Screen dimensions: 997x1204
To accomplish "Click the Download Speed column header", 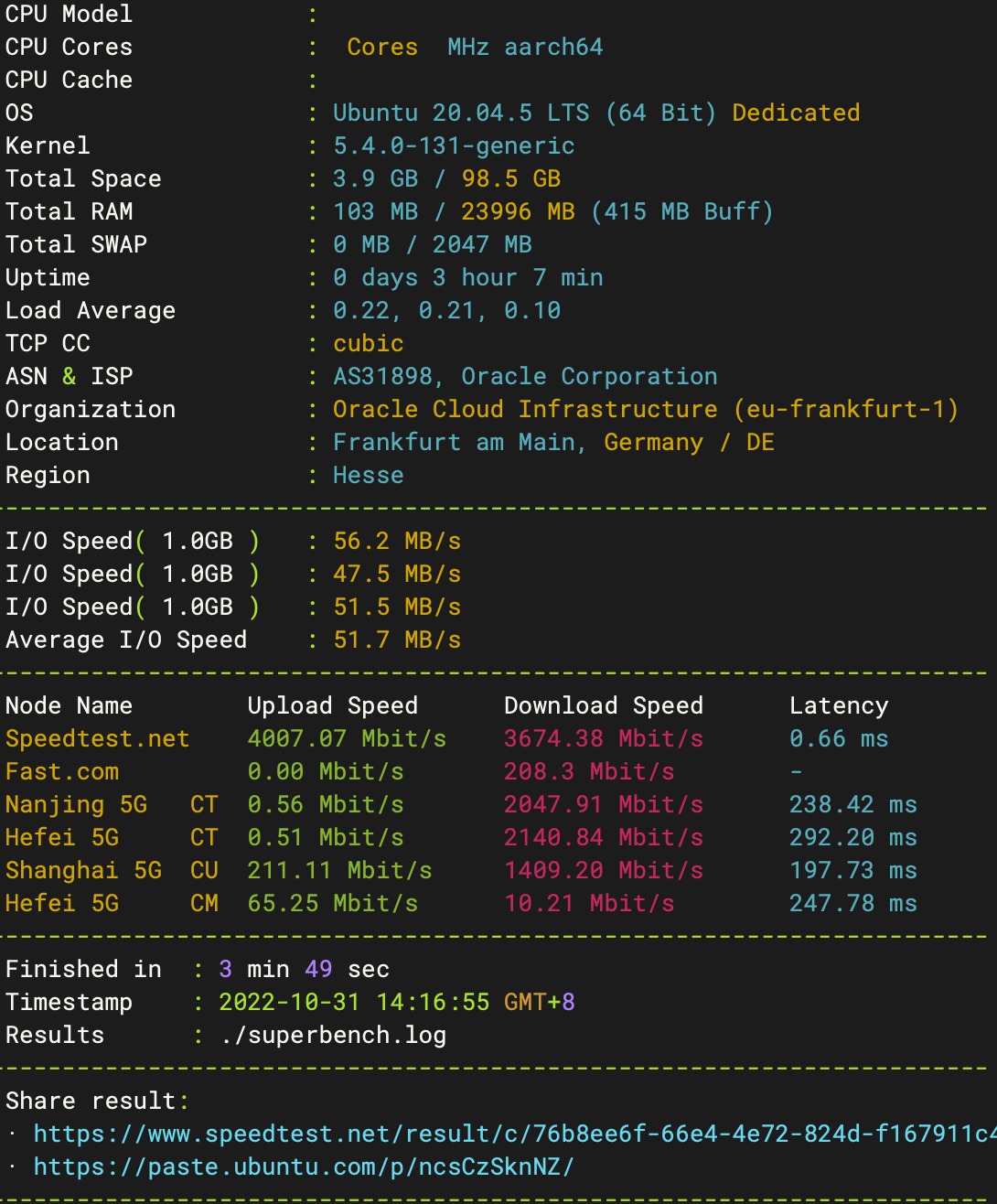I will (604, 706).
